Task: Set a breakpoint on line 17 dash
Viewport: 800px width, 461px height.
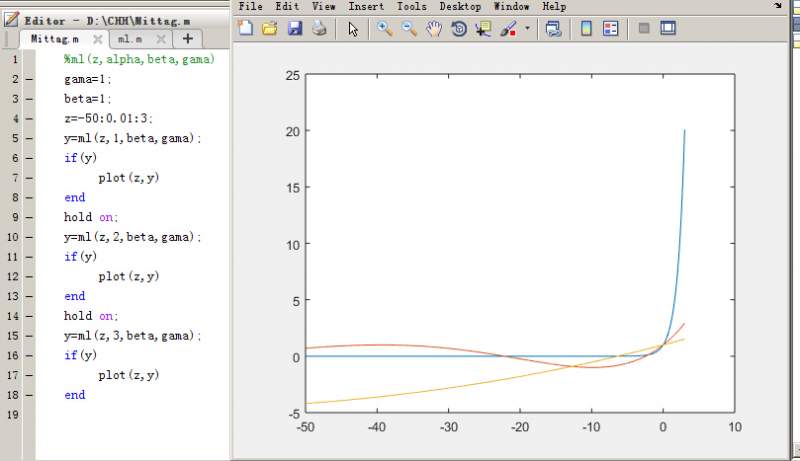Action: click(29, 375)
